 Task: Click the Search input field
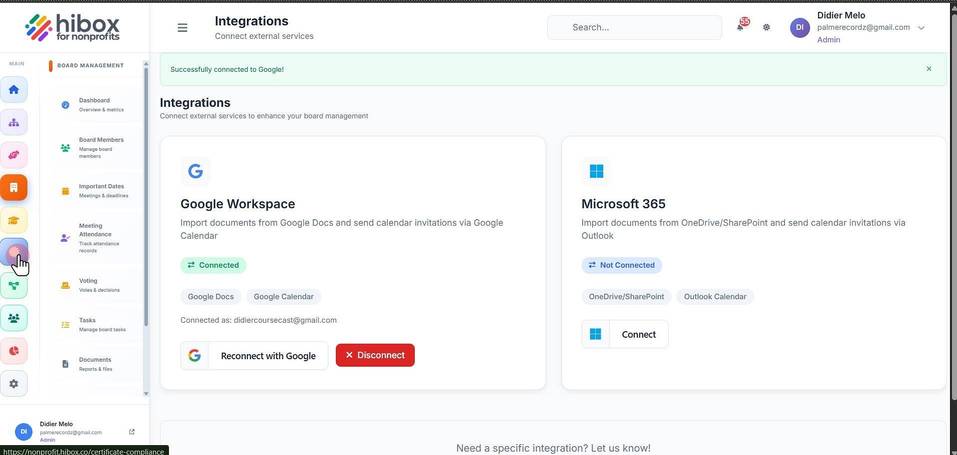point(634,27)
